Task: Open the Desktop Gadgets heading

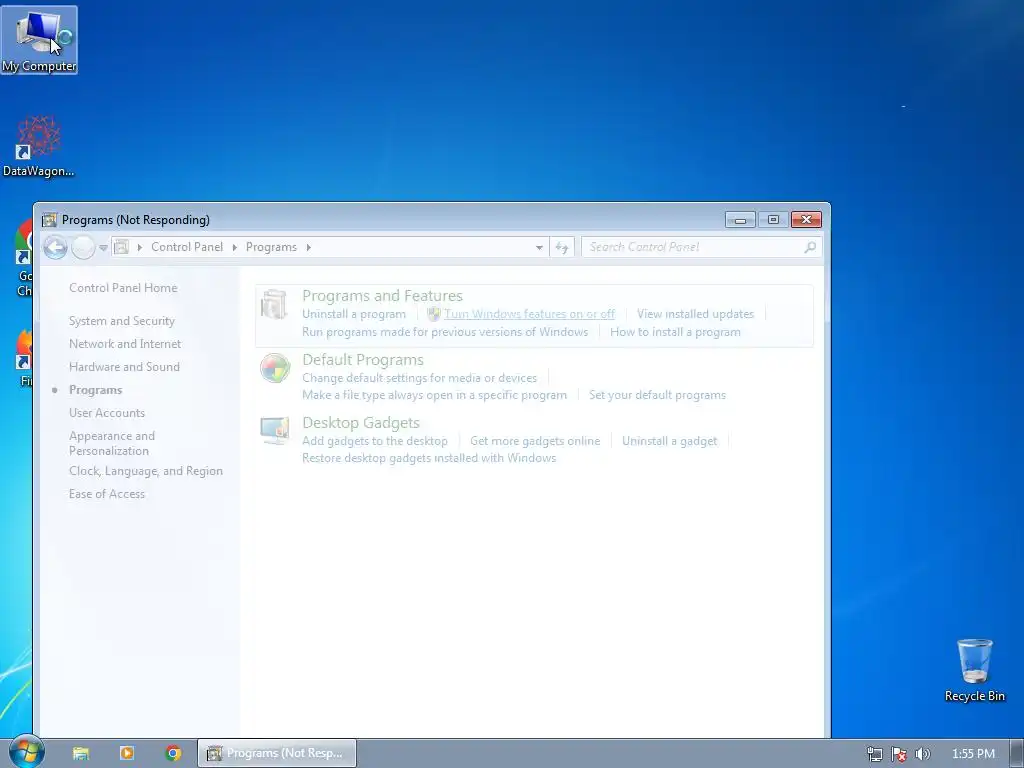Action: [x=360, y=423]
